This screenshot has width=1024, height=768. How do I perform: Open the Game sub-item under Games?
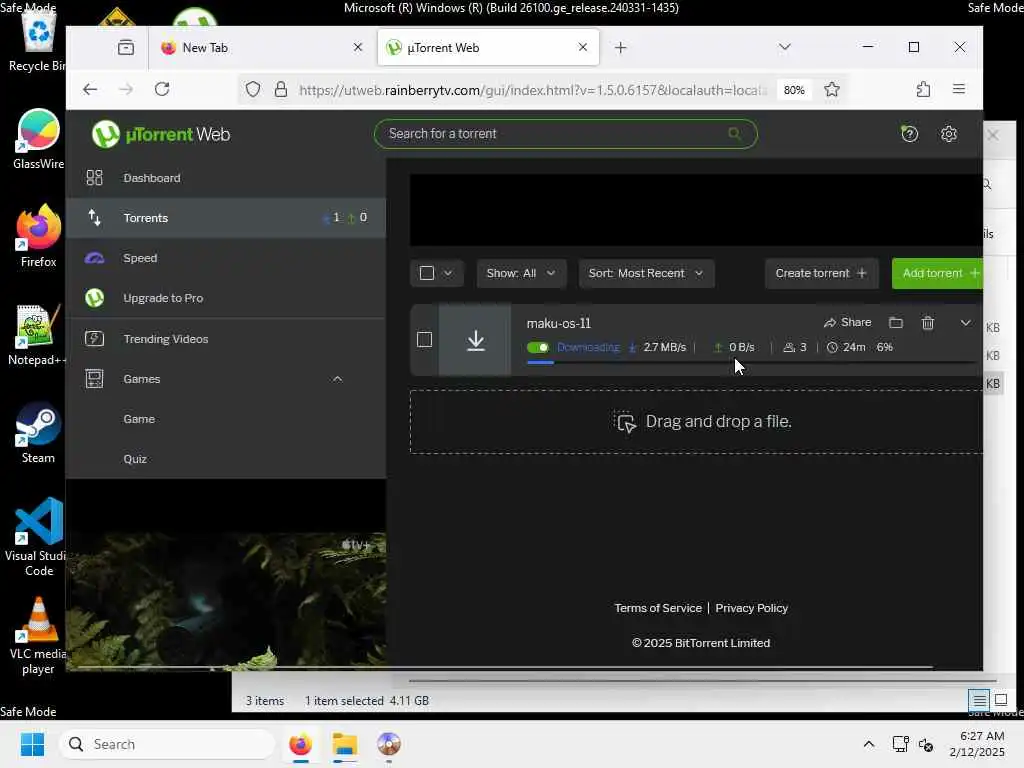coord(139,419)
